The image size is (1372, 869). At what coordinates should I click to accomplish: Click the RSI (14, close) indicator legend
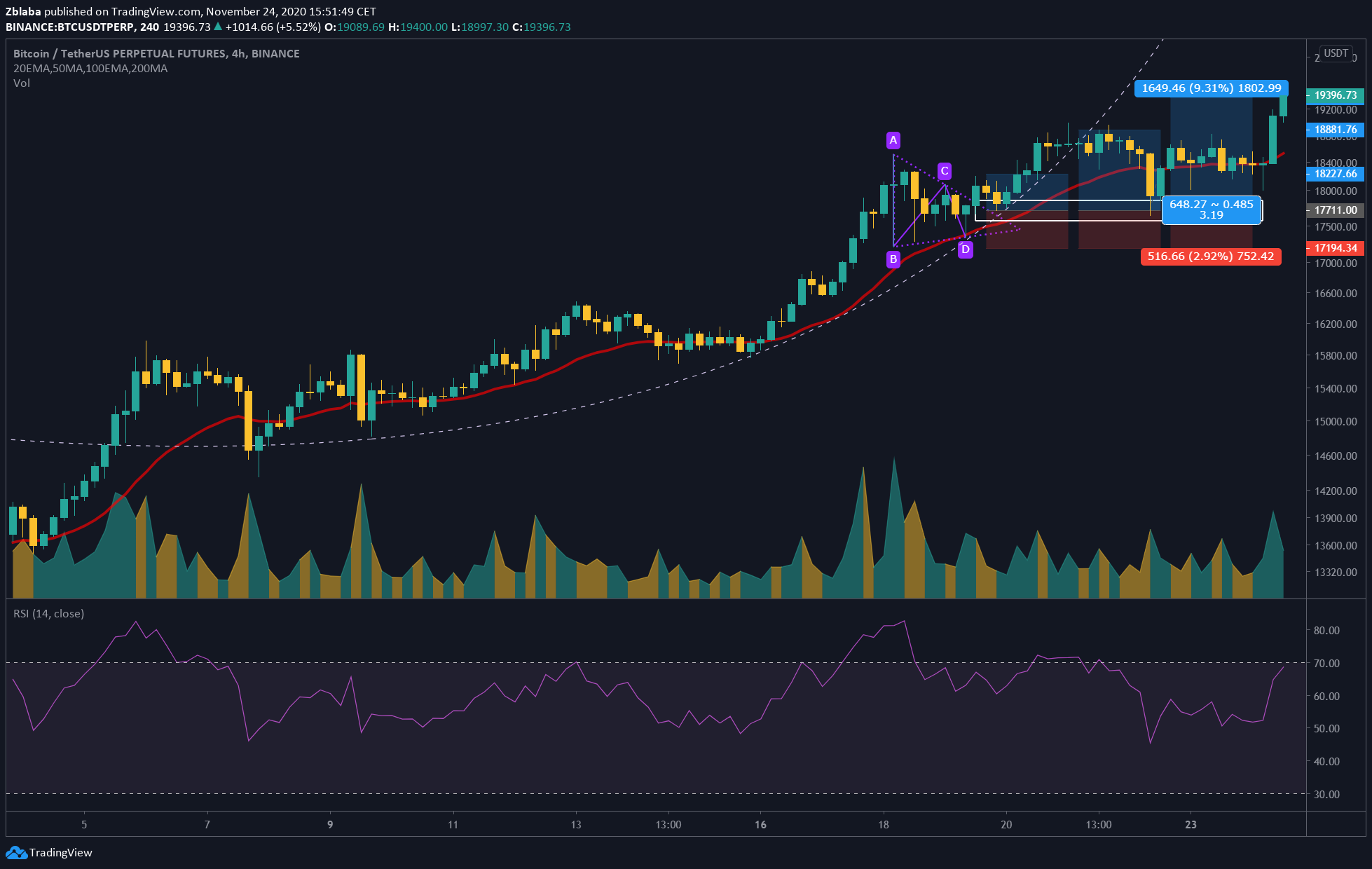click(49, 614)
